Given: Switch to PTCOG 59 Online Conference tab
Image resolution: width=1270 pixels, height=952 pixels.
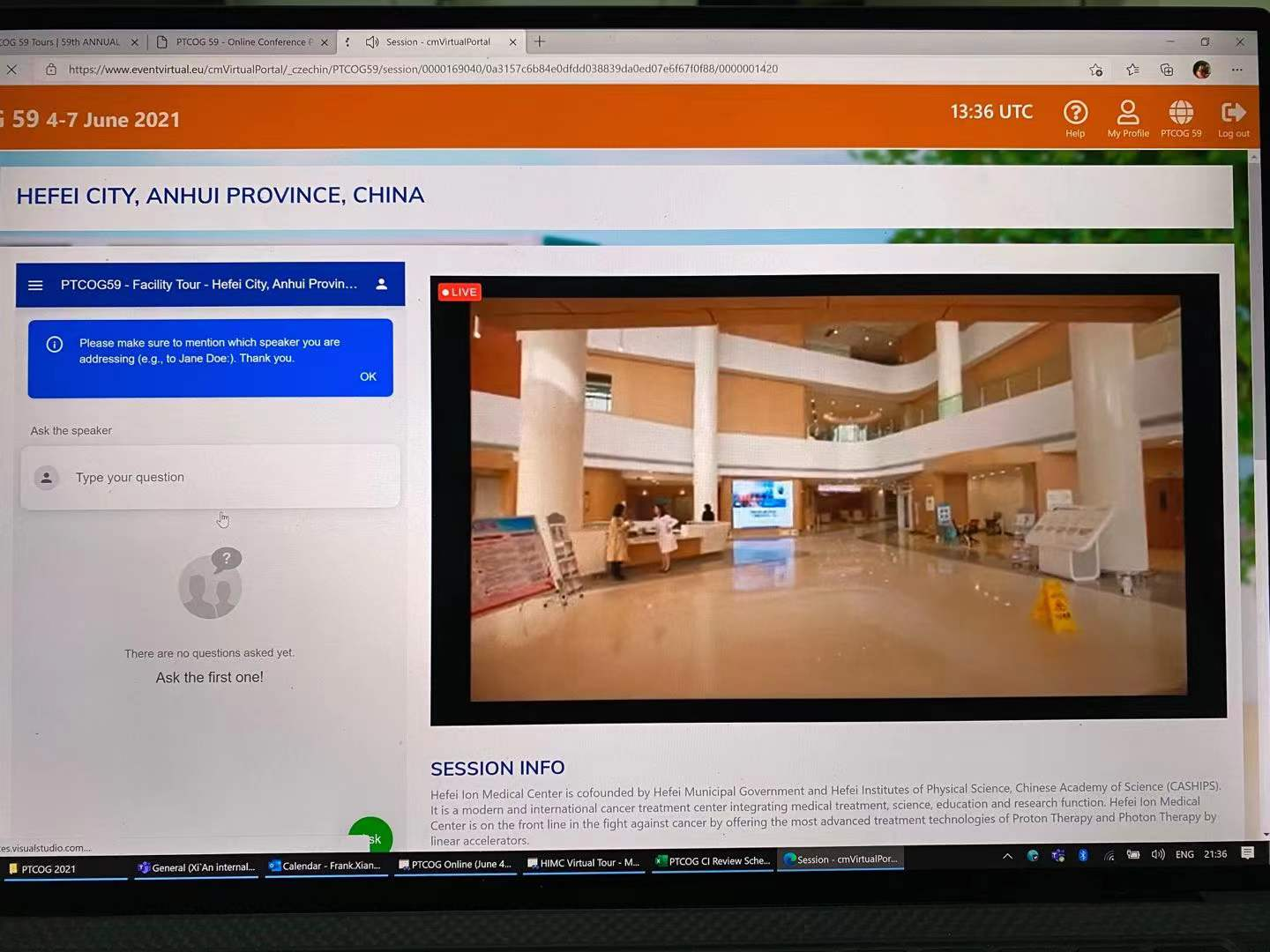Looking at the screenshot, I should tap(243, 41).
